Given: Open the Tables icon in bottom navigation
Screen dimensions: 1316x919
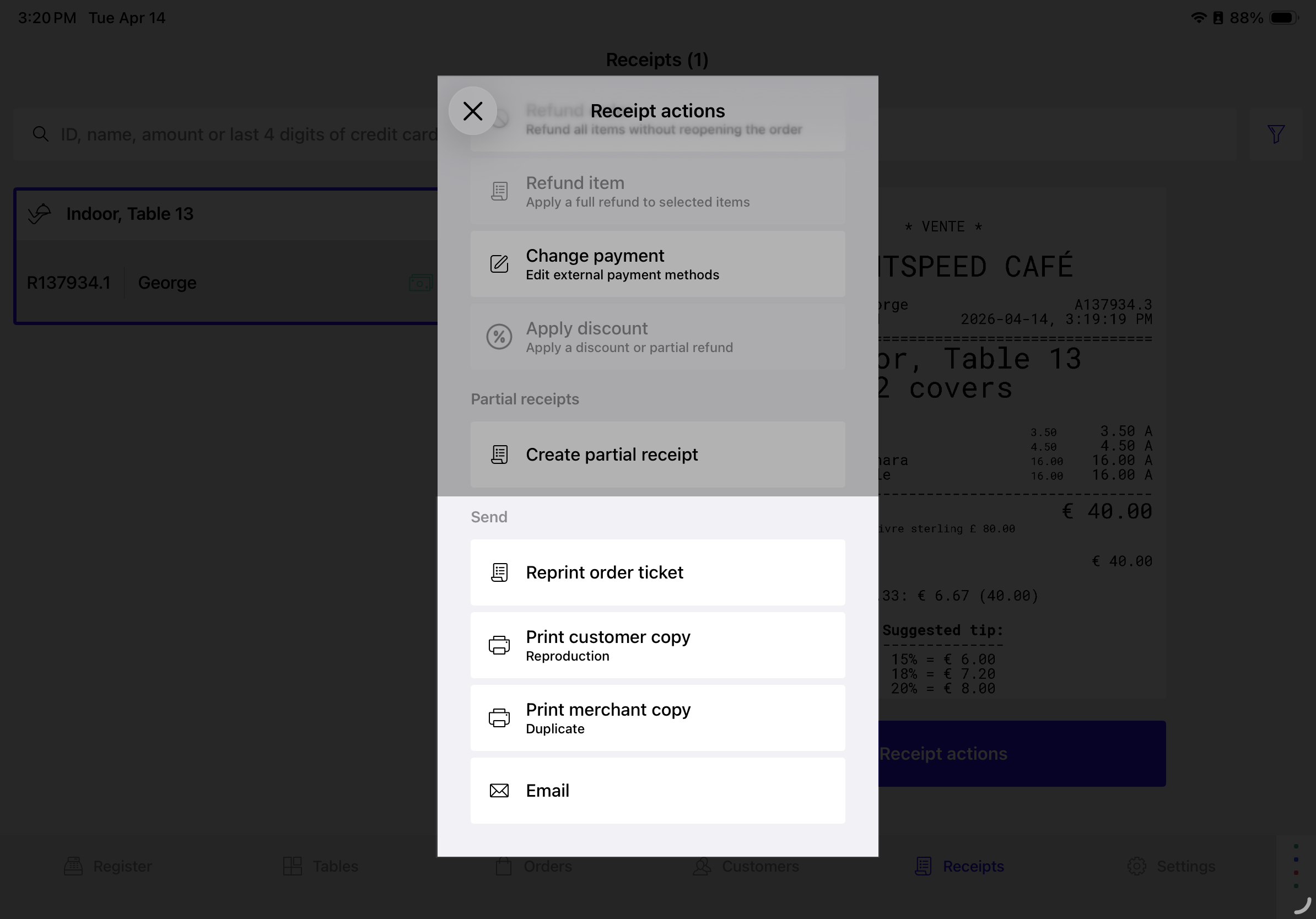Looking at the screenshot, I should 292,866.
